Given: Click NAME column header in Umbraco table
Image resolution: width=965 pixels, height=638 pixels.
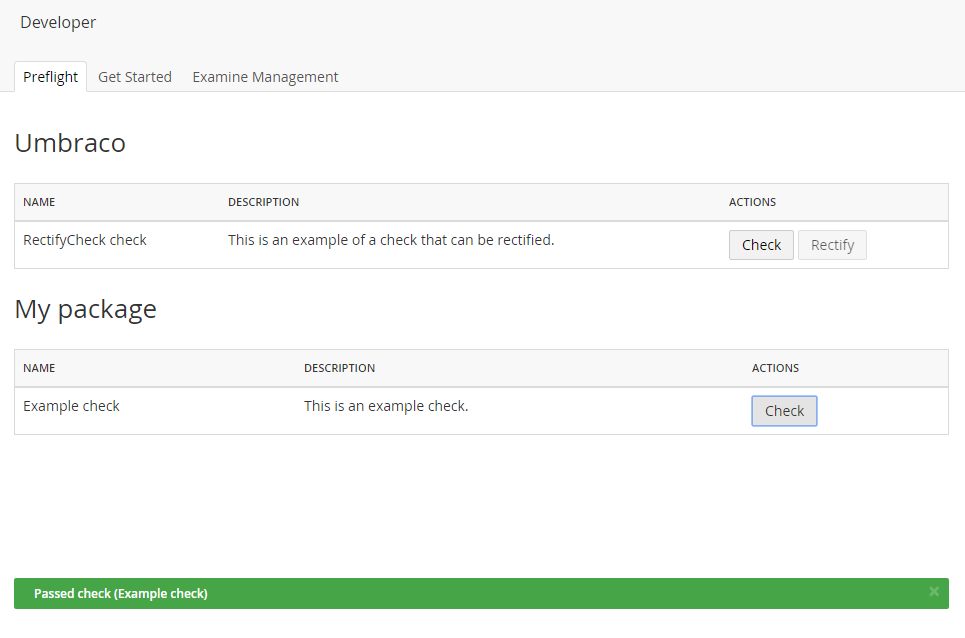Looking at the screenshot, I should pos(39,202).
